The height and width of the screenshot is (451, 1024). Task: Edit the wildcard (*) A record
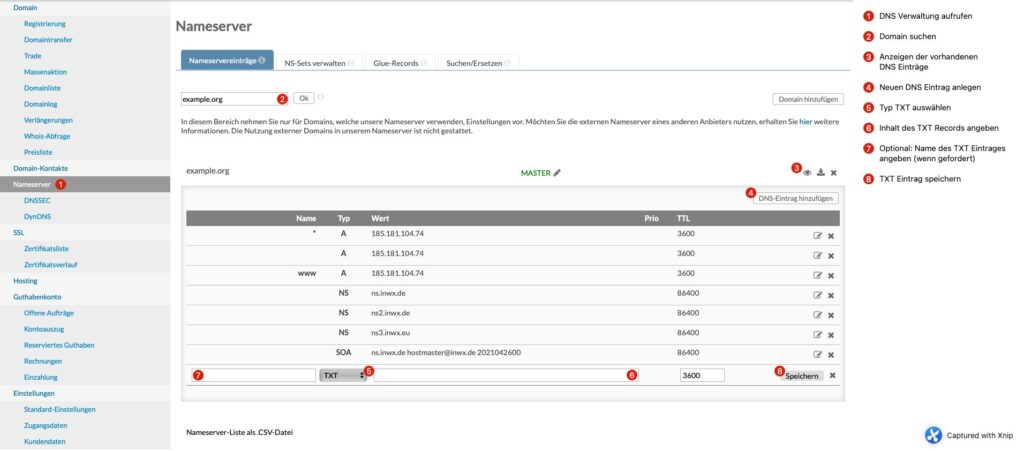click(x=817, y=236)
